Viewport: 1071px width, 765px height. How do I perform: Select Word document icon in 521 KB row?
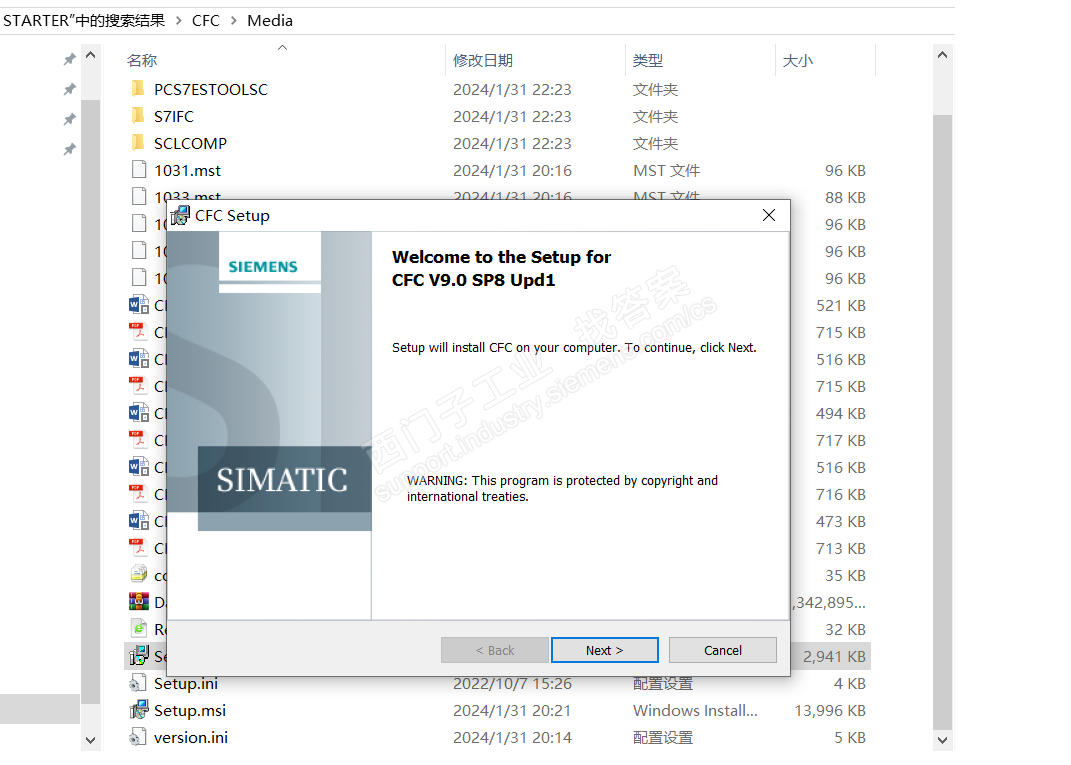point(139,305)
